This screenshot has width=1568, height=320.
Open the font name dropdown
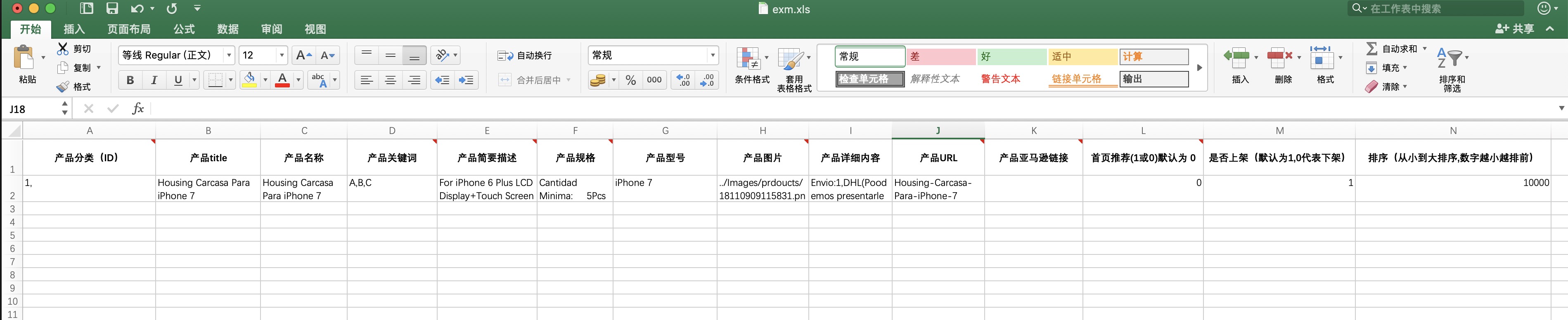(229, 55)
